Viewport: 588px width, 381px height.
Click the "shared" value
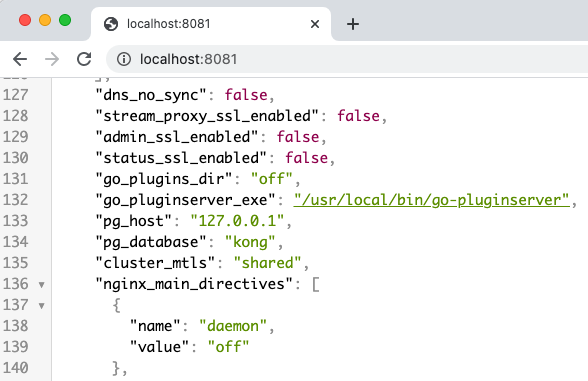click(268, 263)
